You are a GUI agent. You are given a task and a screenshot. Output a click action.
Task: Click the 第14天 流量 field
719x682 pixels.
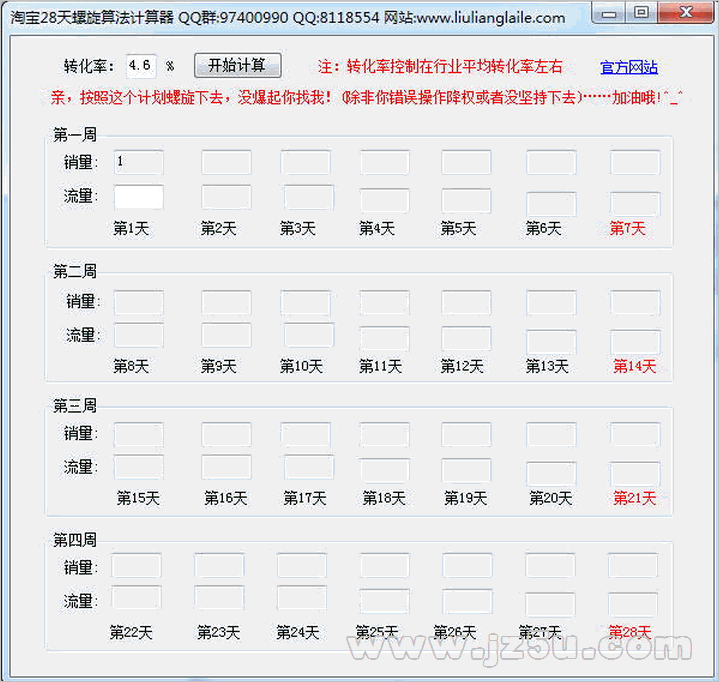635,342
